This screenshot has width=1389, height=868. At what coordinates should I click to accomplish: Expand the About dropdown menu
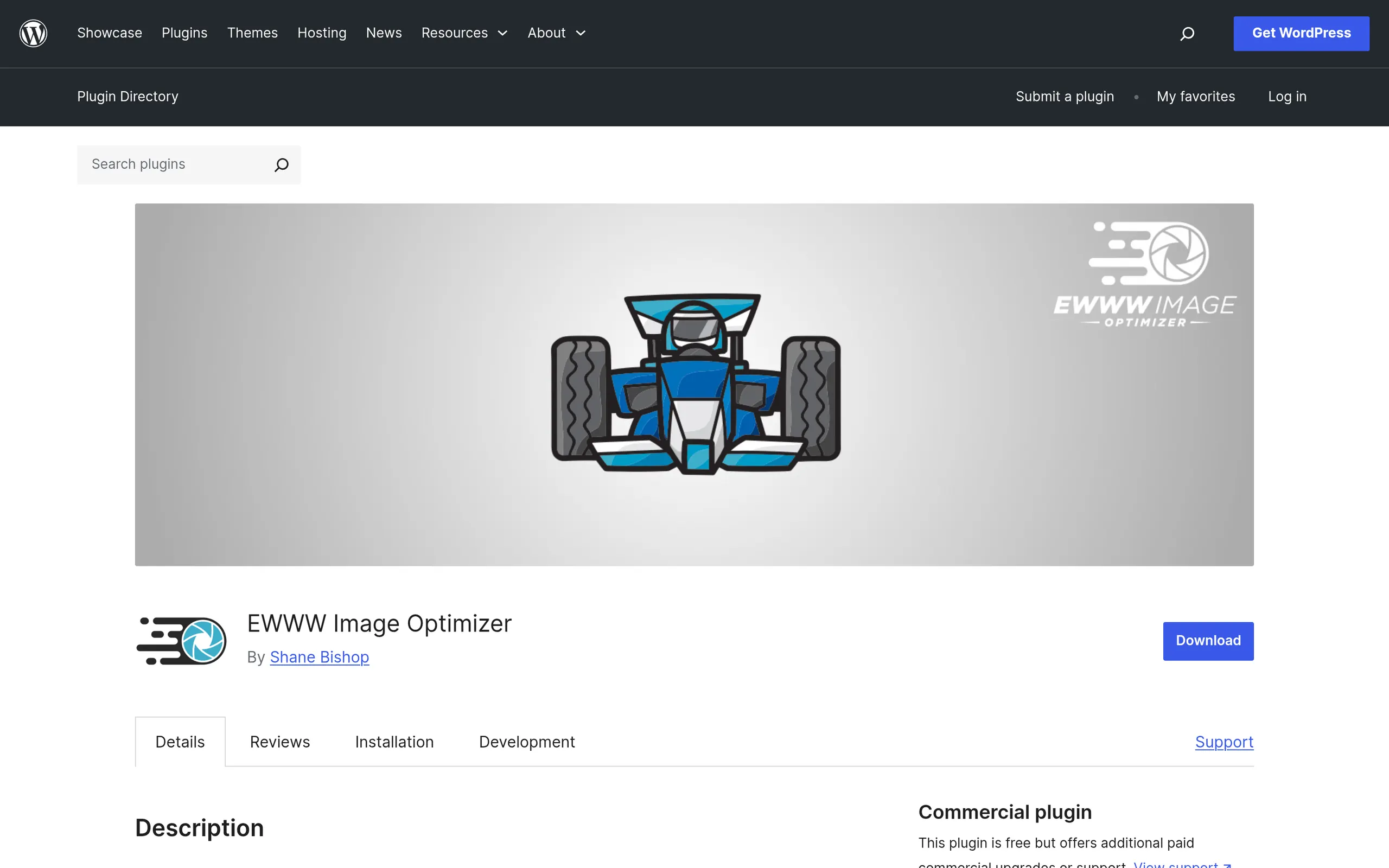(x=557, y=33)
